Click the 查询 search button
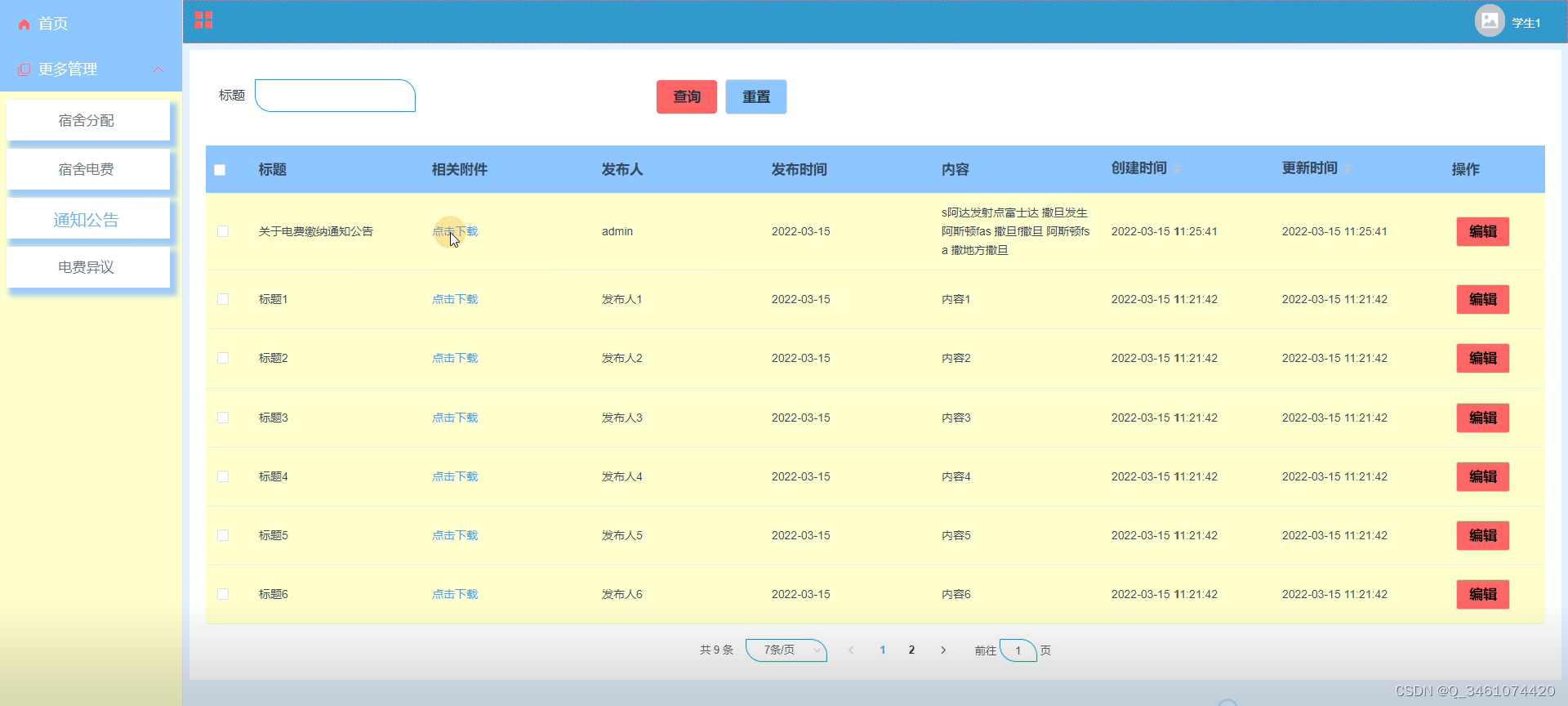The image size is (1568, 706). click(687, 96)
